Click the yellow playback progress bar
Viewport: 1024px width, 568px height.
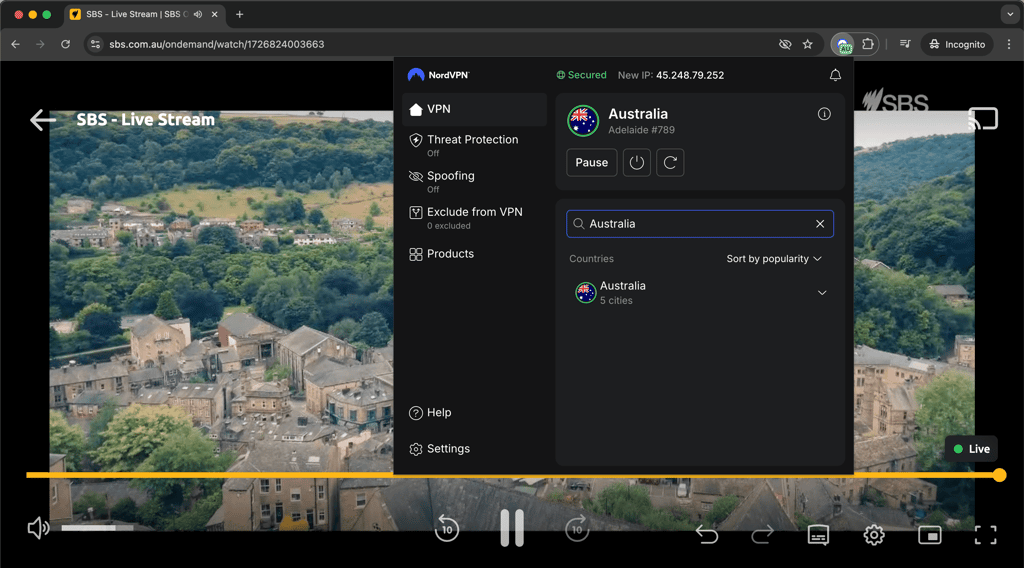[x=512, y=475]
